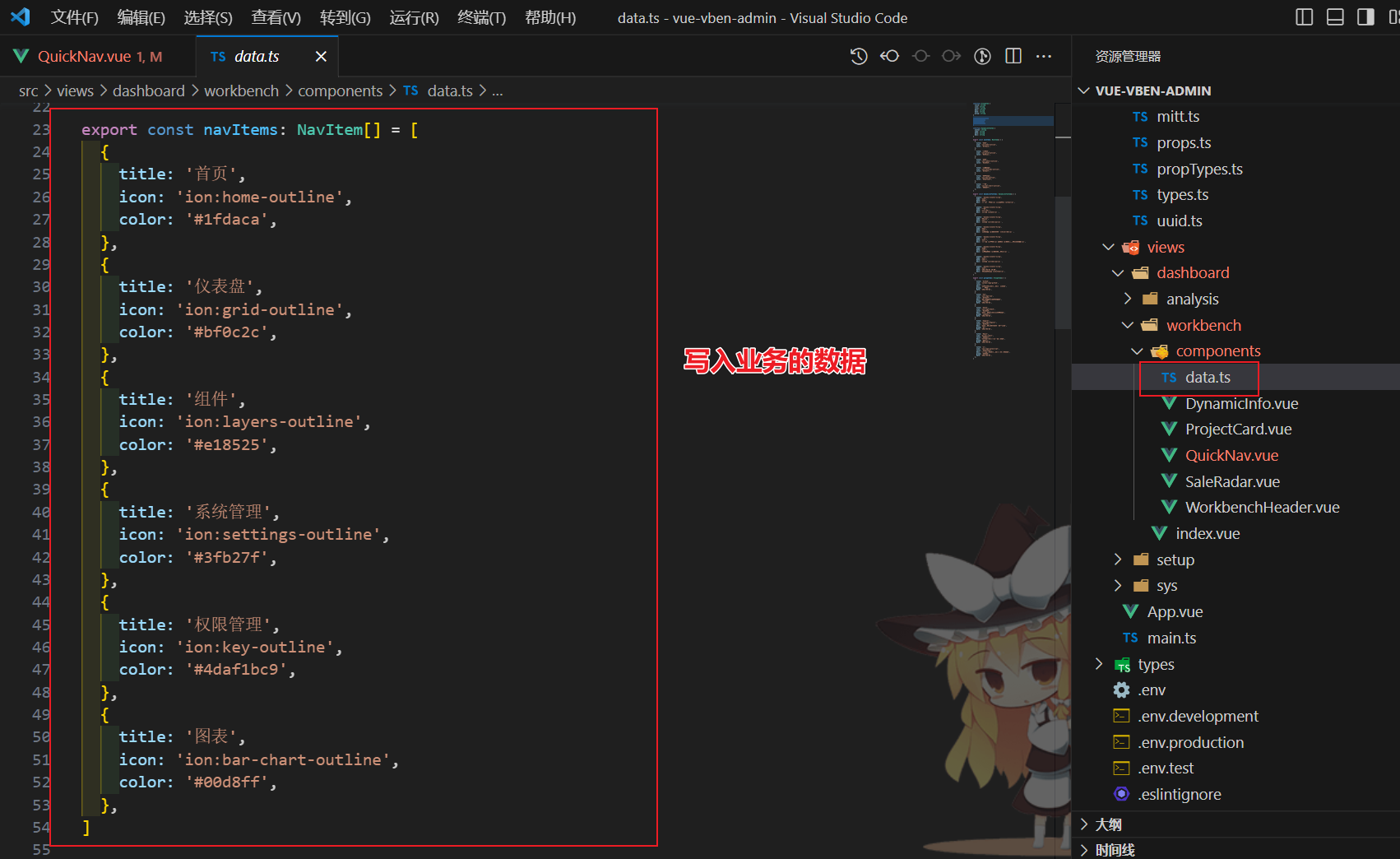Screen dimensions: 1400x859
Task: Click the components breadcrumb
Action: pyautogui.click(x=341, y=91)
